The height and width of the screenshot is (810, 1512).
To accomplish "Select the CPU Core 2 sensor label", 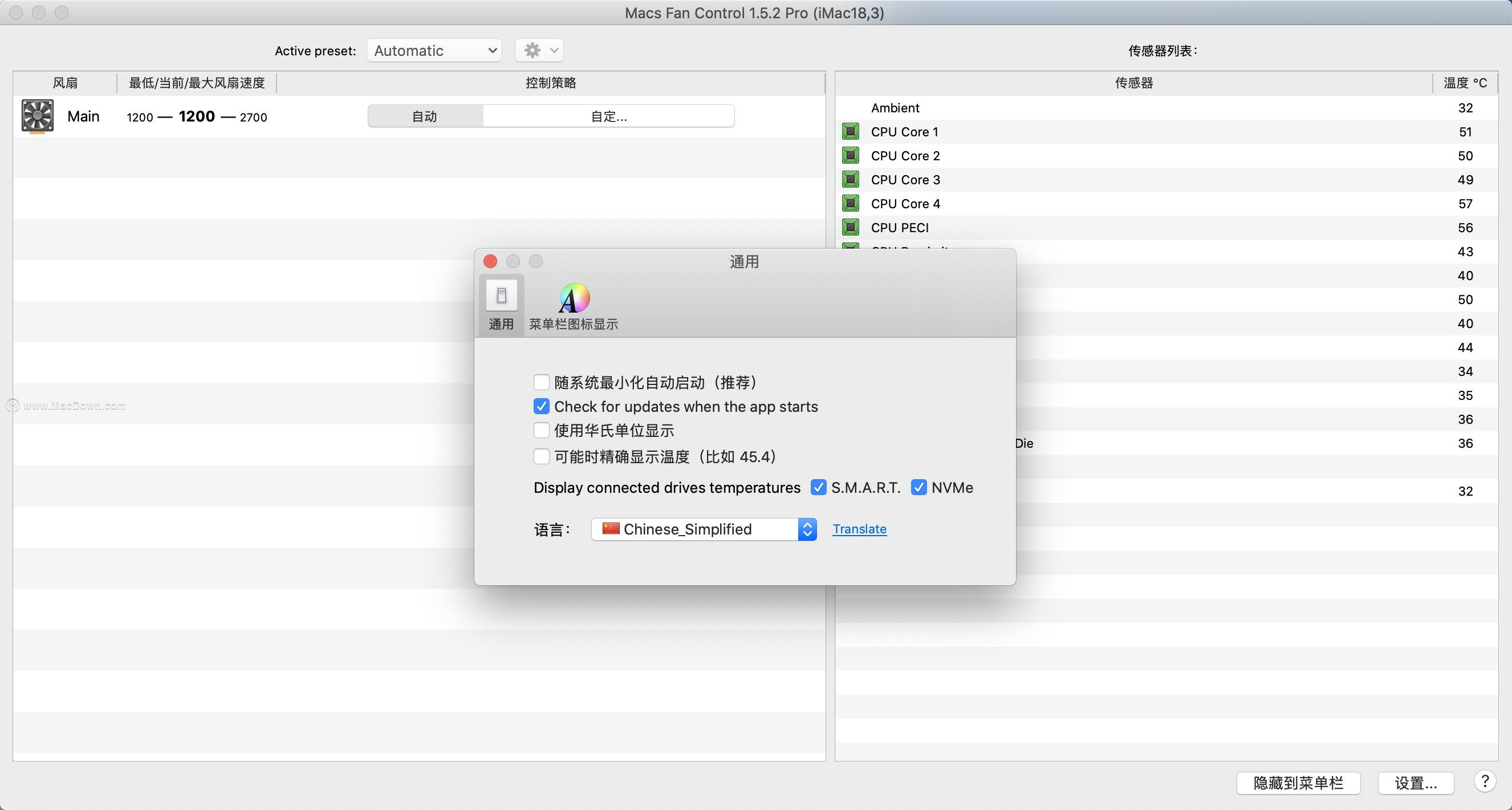I will click(905, 156).
